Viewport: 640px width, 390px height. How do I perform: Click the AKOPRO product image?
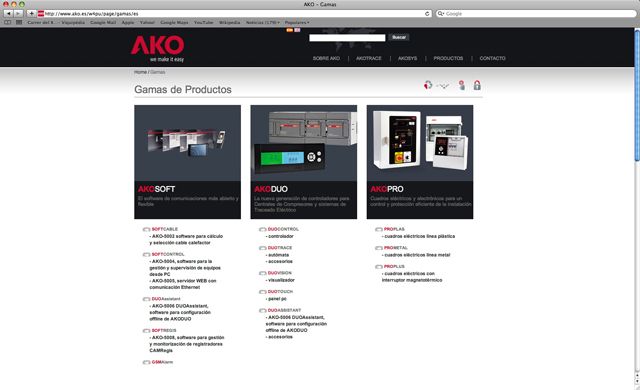[x=420, y=143]
